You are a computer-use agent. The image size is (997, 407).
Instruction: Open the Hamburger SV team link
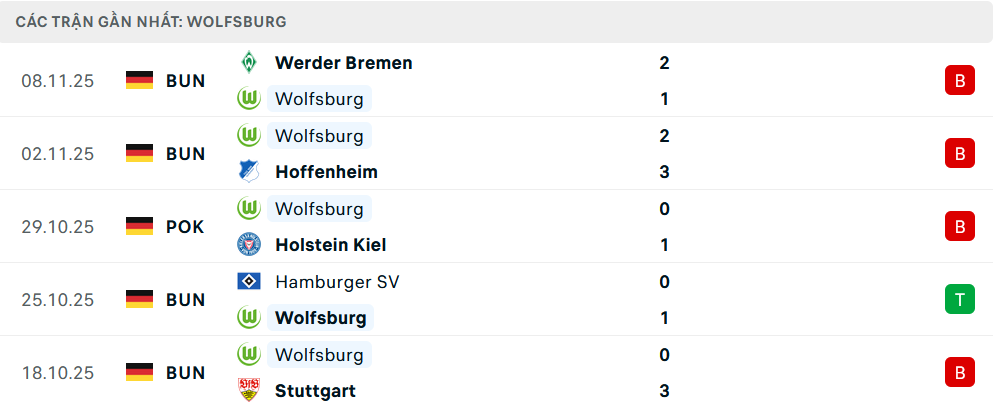pos(336,282)
